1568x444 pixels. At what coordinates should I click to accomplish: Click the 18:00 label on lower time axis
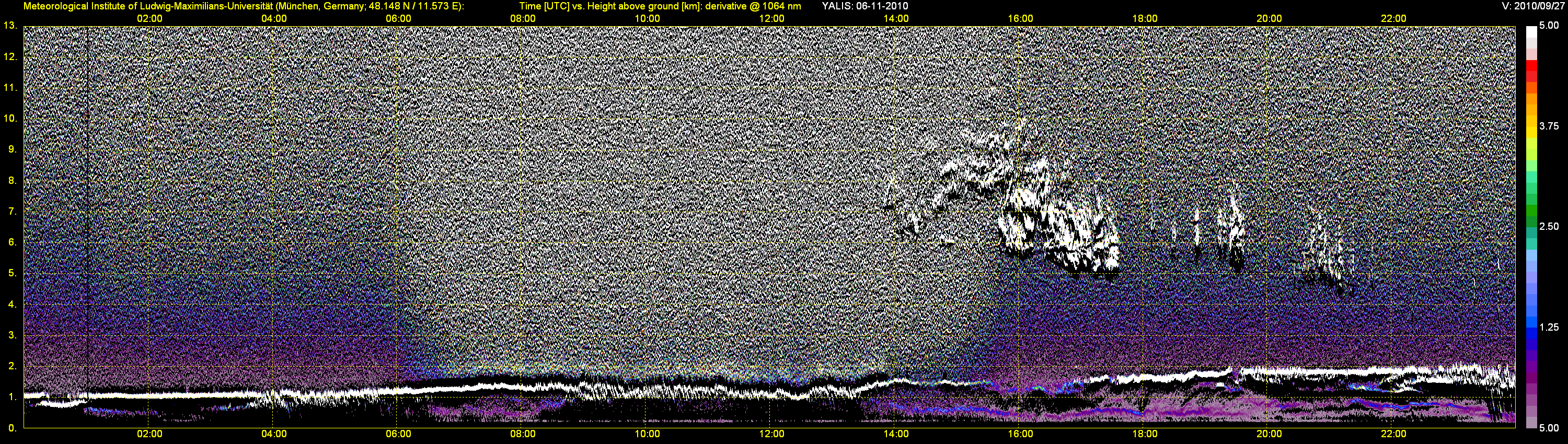pos(1145,434)
